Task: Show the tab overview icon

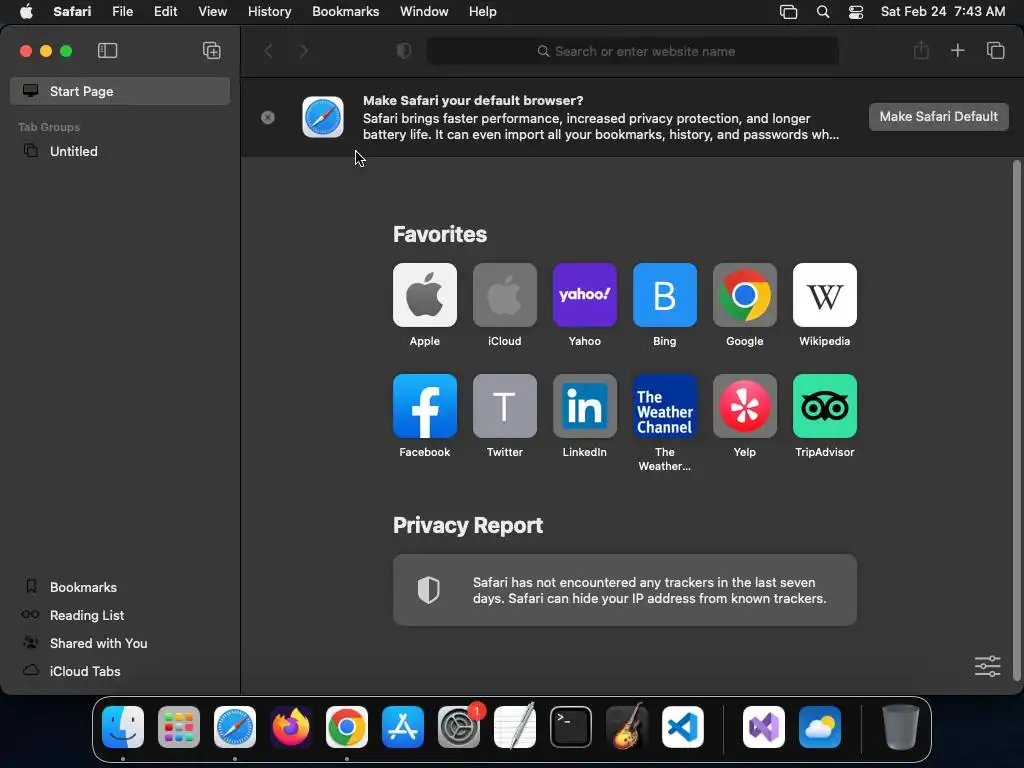Action: click(995, 50)
